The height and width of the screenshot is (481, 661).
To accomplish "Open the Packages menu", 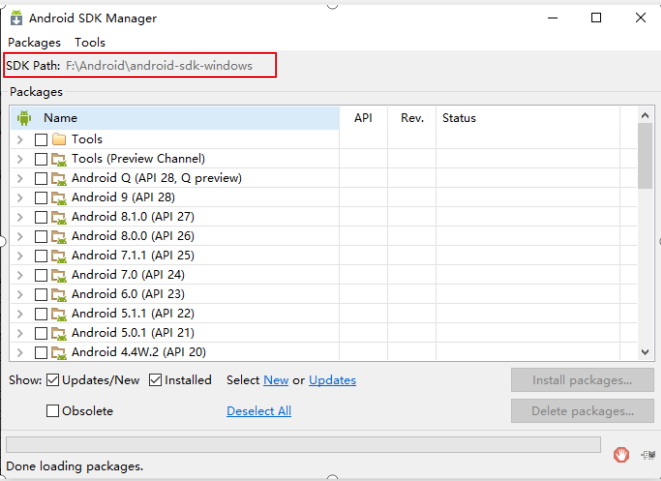I will 34,43.
